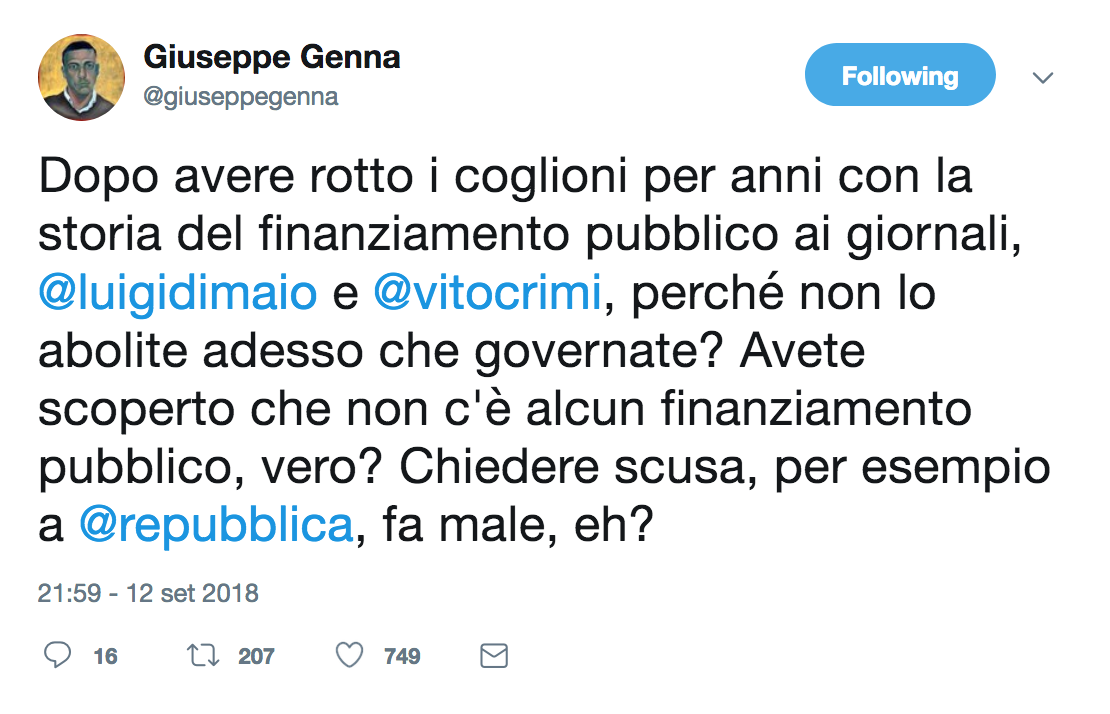Click the 749 likes count
The height and width of the screenshot is (714, 1110).
[402, 657]
